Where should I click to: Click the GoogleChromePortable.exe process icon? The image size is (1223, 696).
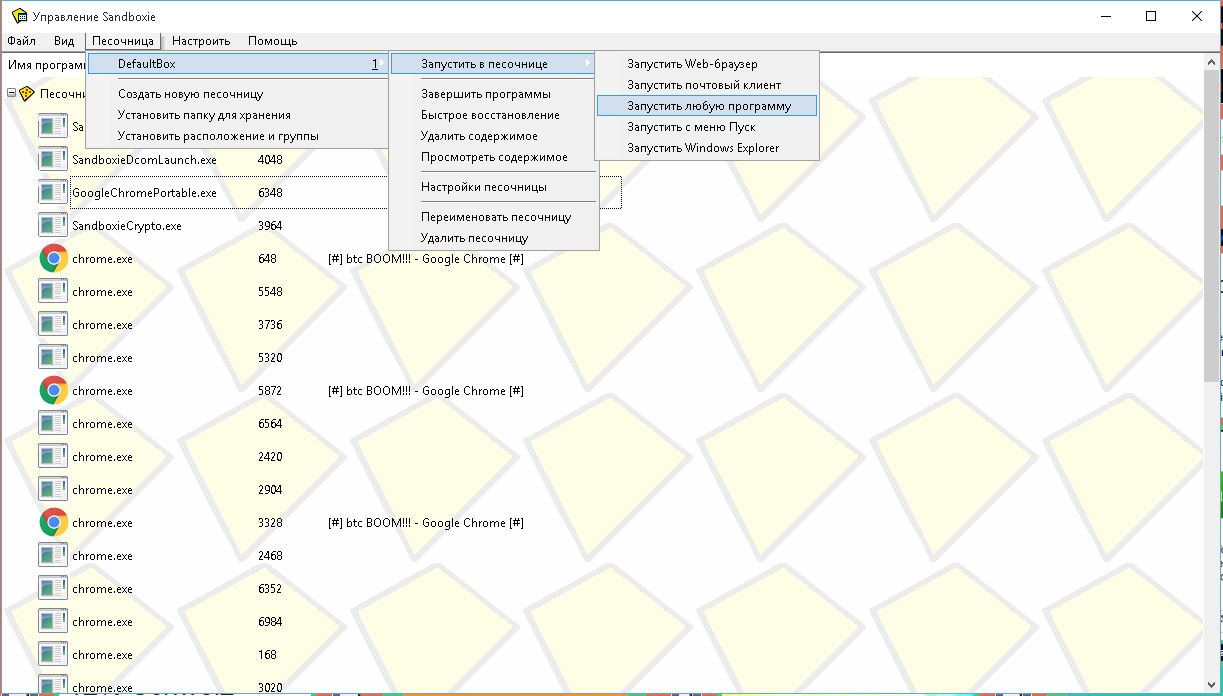point(53,193)
